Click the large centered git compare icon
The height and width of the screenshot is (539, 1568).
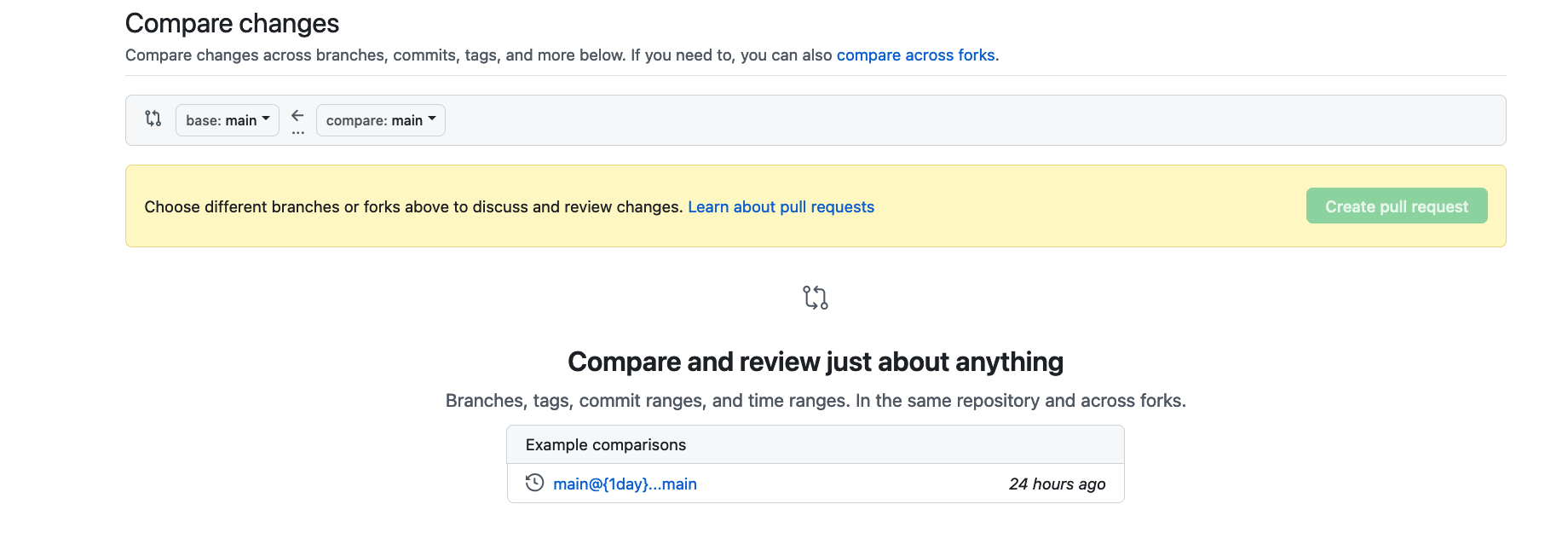tap(816, 298)
